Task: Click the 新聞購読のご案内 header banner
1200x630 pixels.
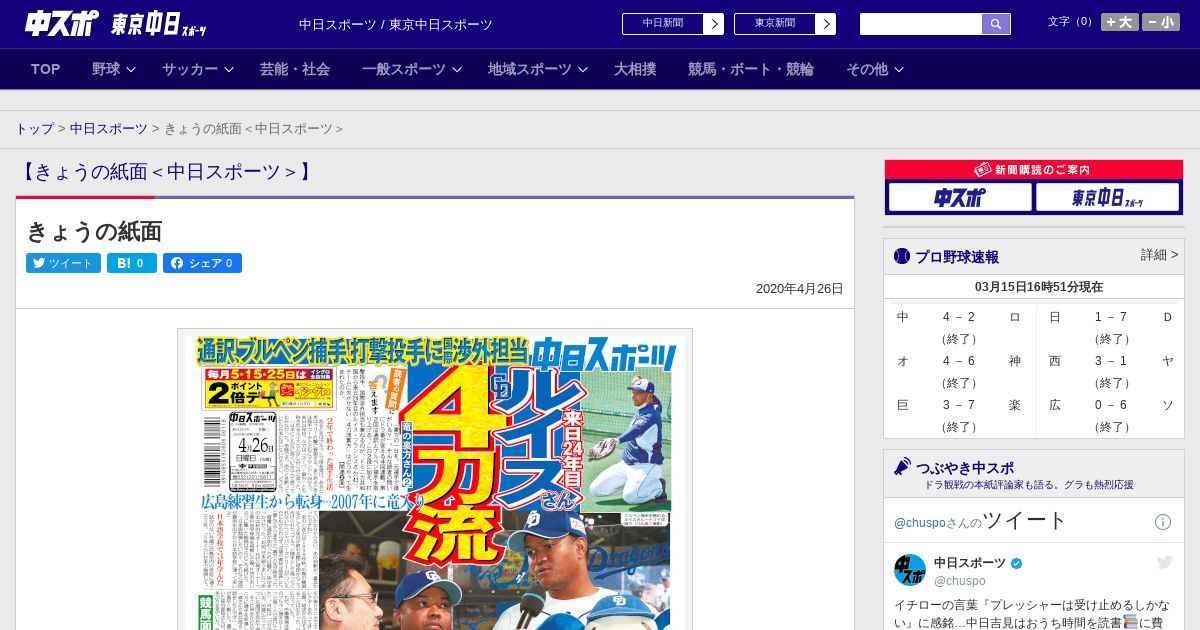Action: (1034, 170)
